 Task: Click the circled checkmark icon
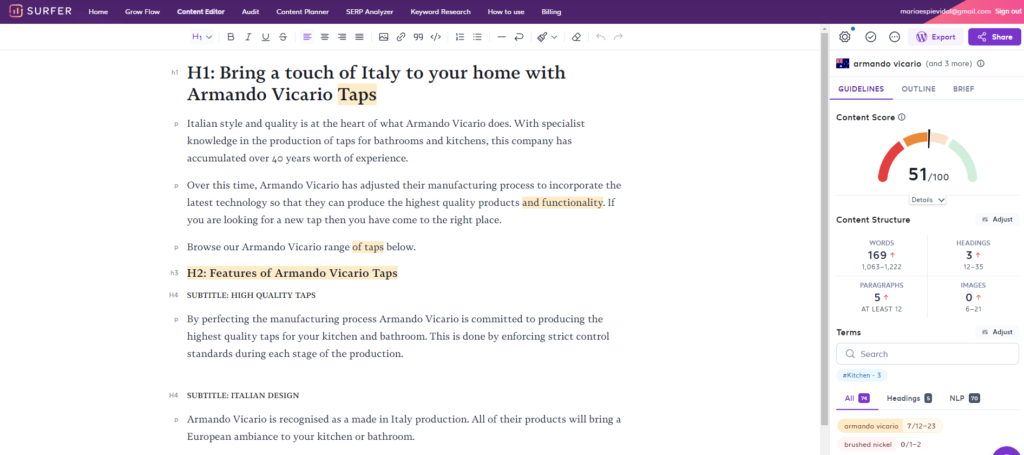pos(871,37)
